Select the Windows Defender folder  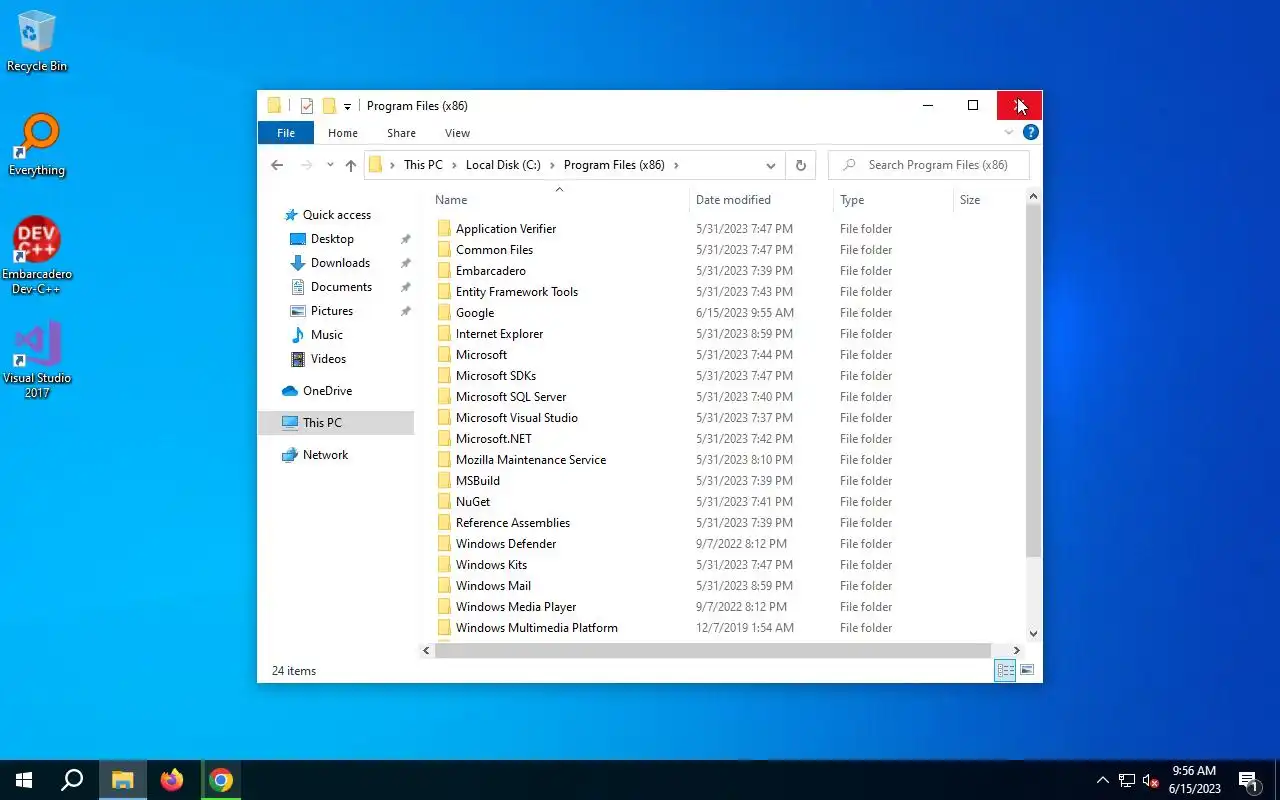tap(505, 544)
